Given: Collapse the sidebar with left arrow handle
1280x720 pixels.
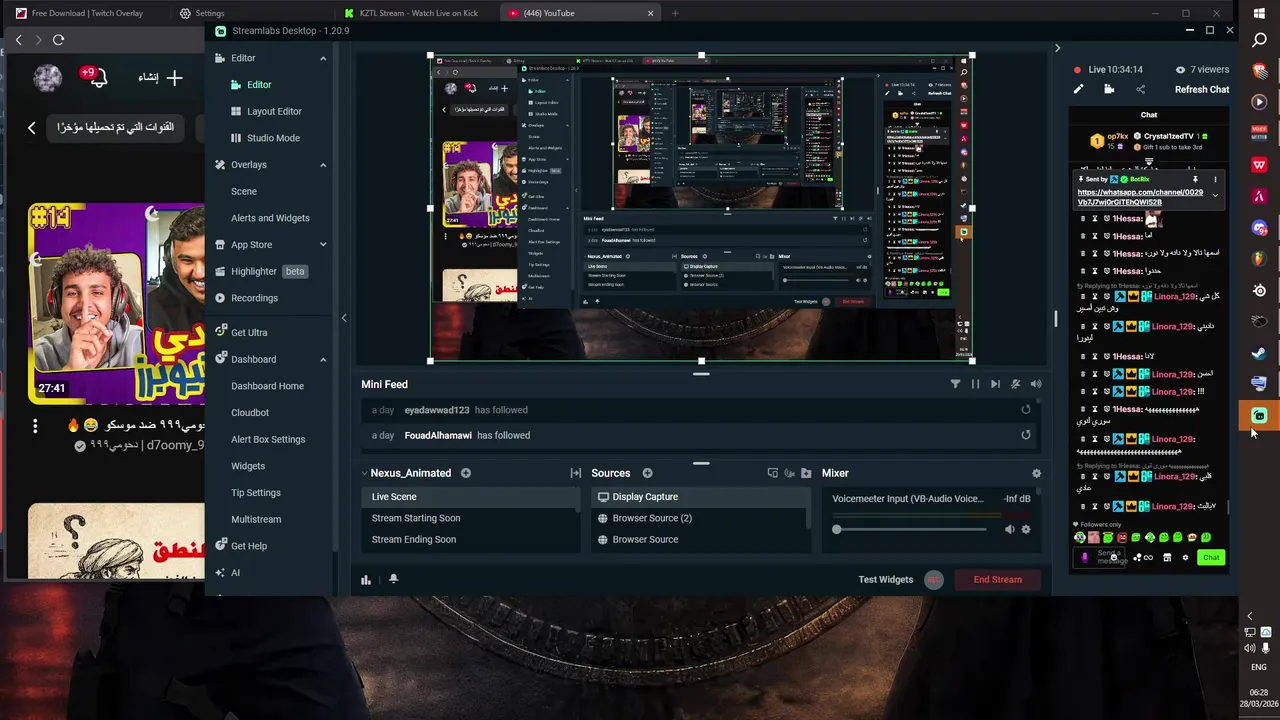Looking at the screenshot, I should [344, 318].
